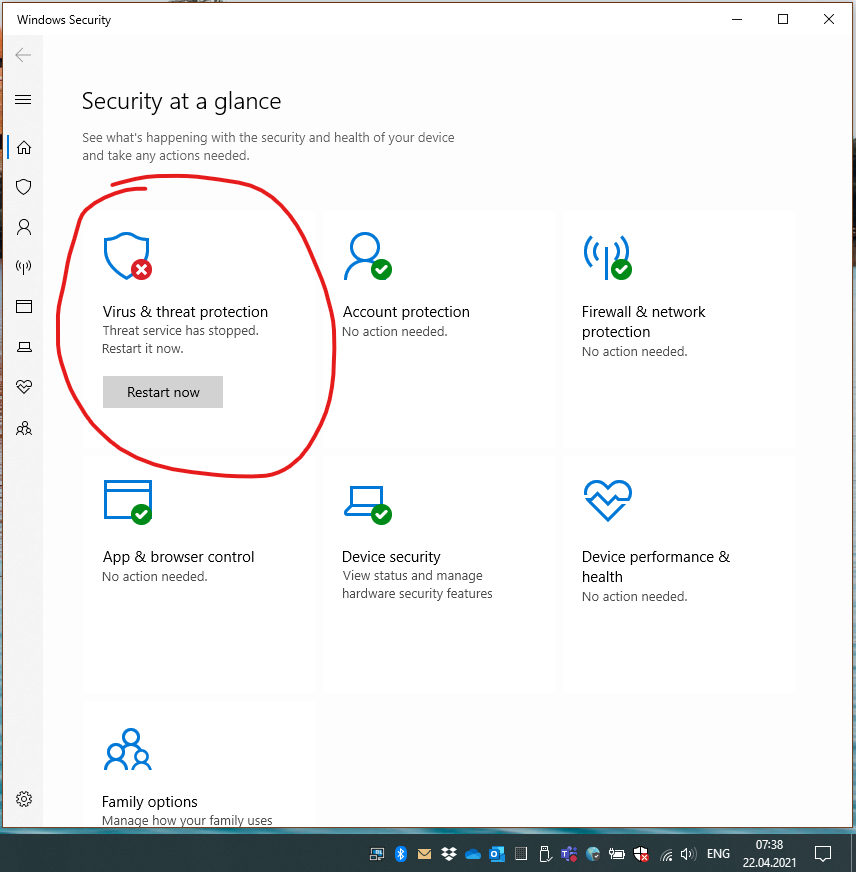This screenshot has width=856, height=872.
Task: Open Windows Security tray icon with red X
Action: [641, 854]
